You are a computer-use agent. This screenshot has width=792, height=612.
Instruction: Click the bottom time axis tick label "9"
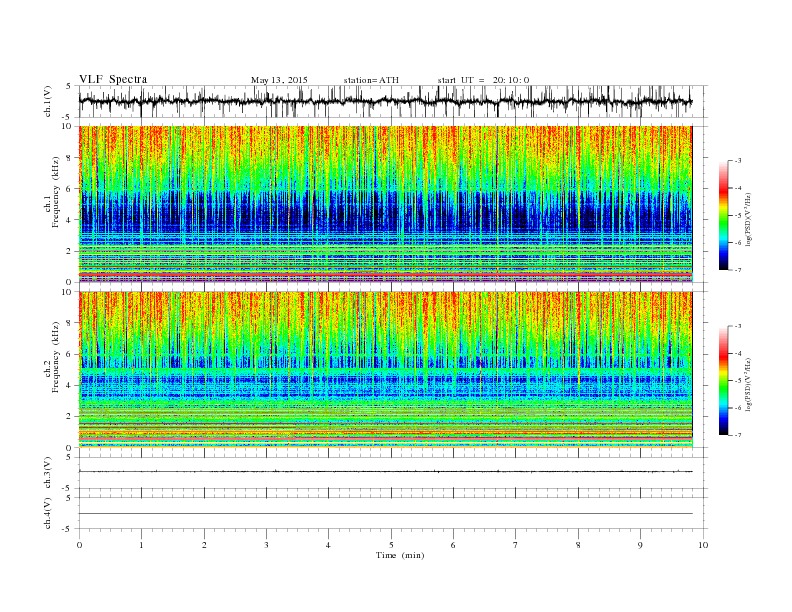tap(640, 545)
